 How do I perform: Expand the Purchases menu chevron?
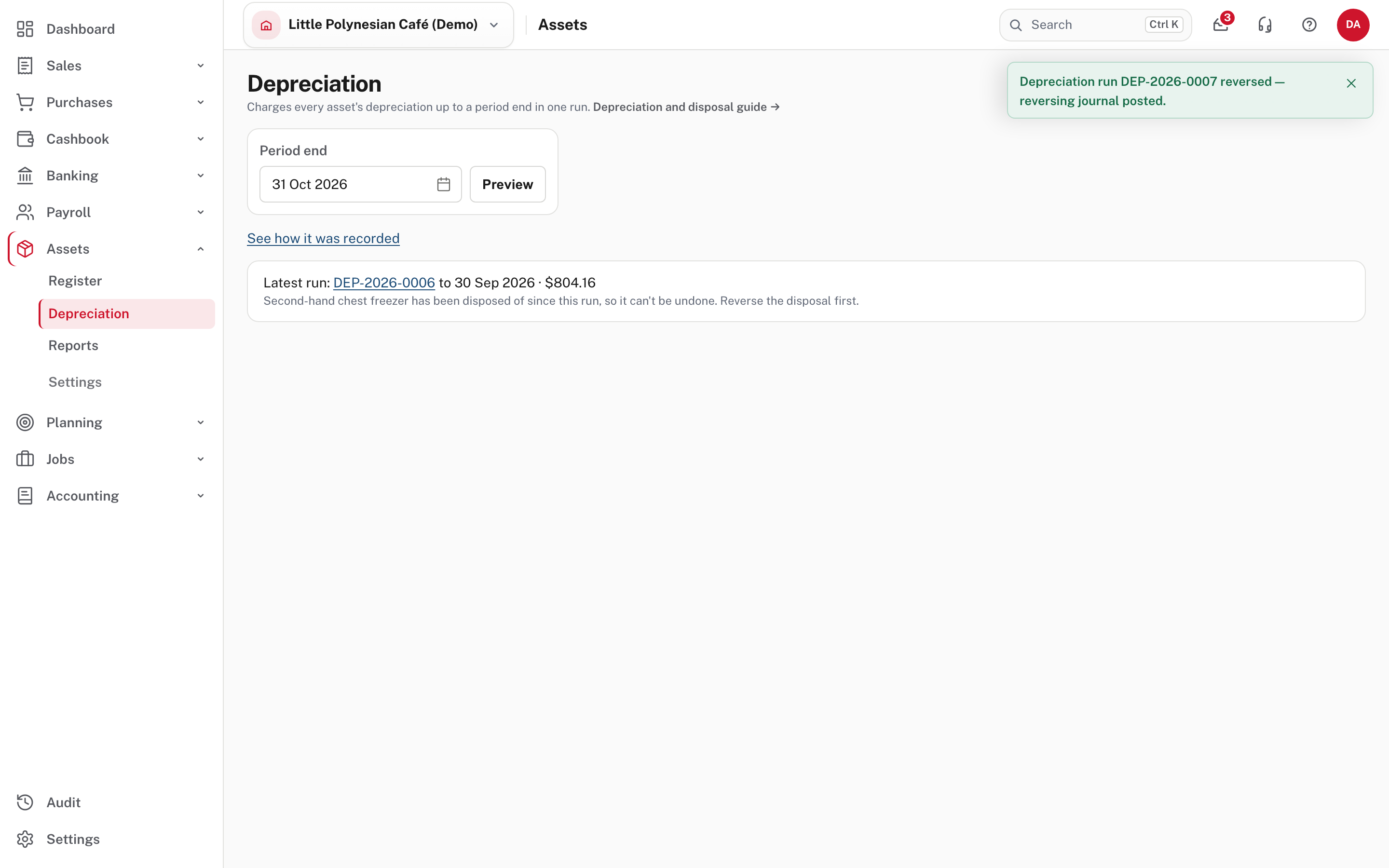(201, 102)
